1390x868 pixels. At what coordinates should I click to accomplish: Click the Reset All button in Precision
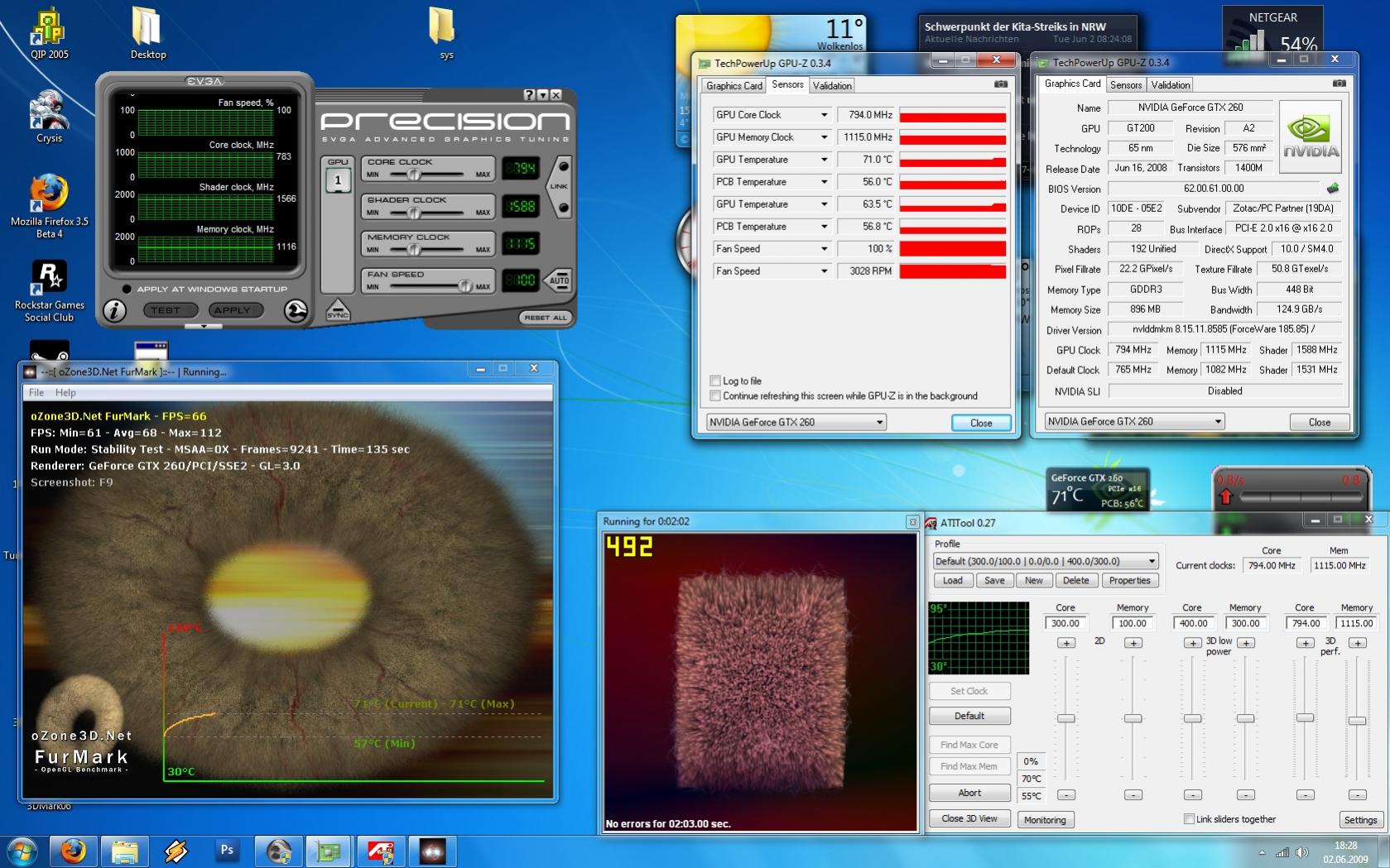click(x=545, y=318)
